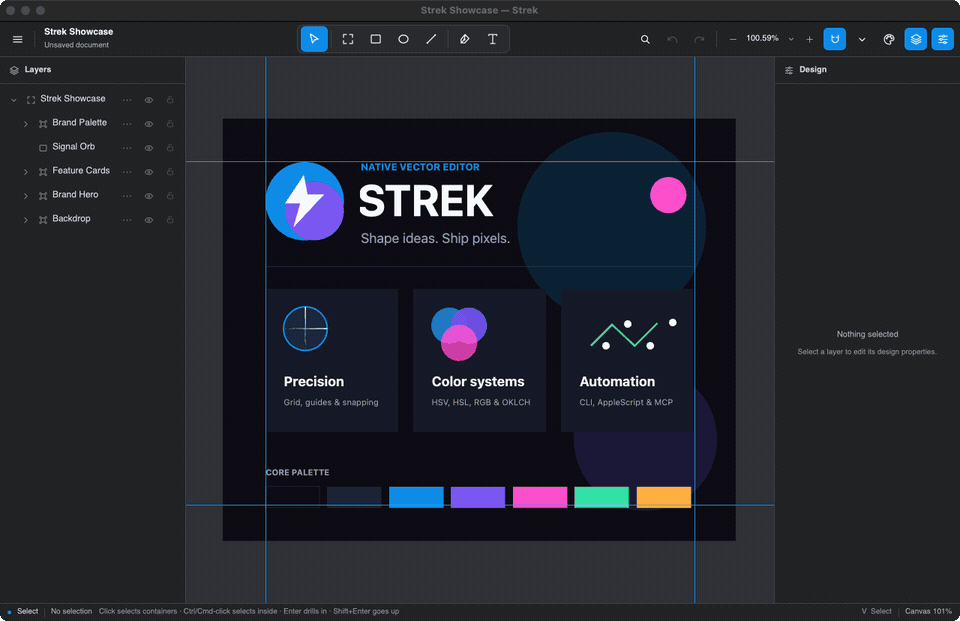Zoom out with the minus button

click(733, 39)
